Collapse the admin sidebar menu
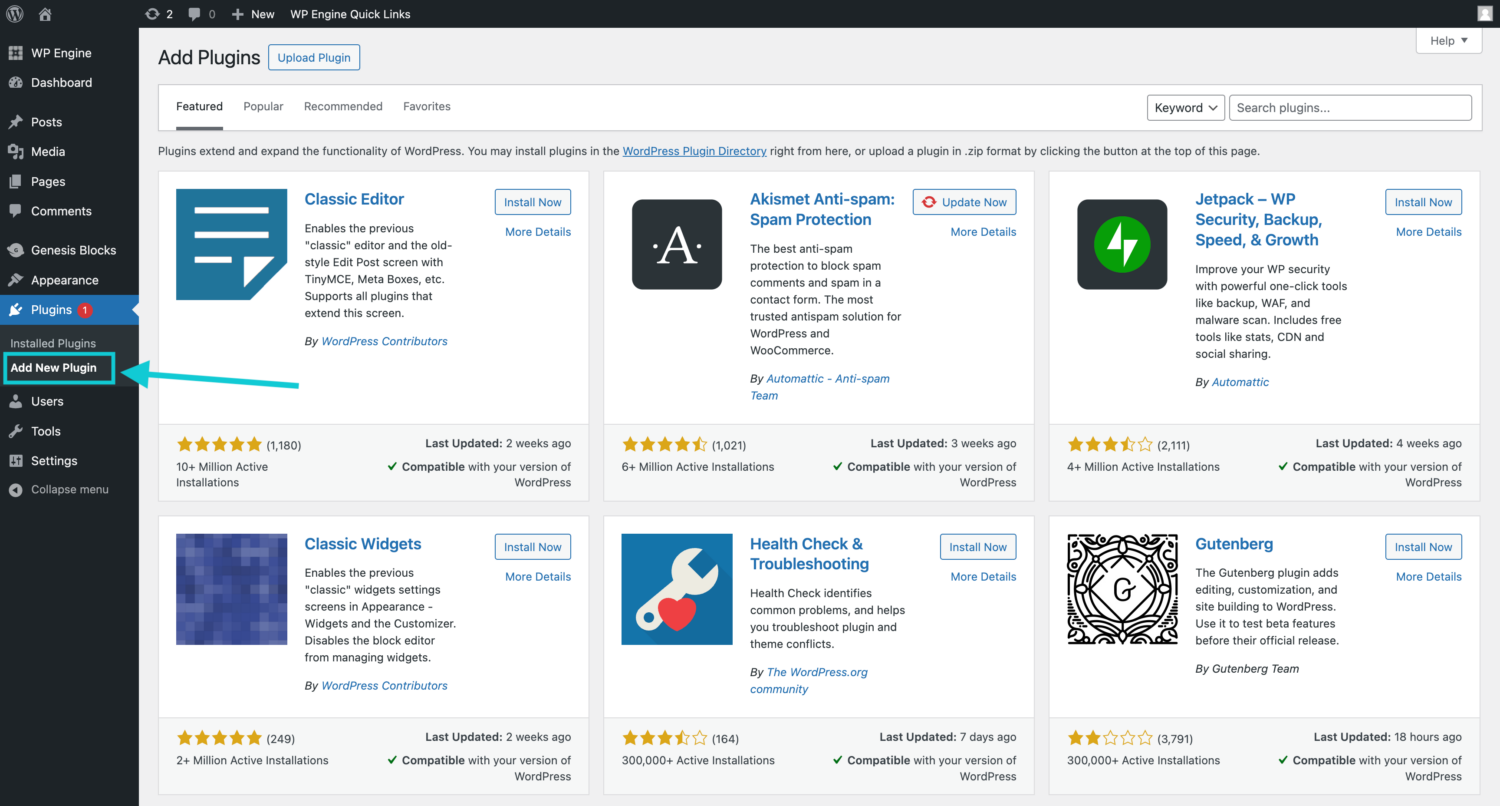 click(16, 489)
